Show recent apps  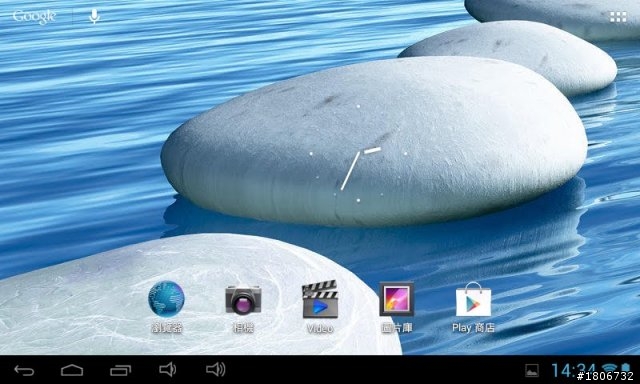(x=120, y=370)
